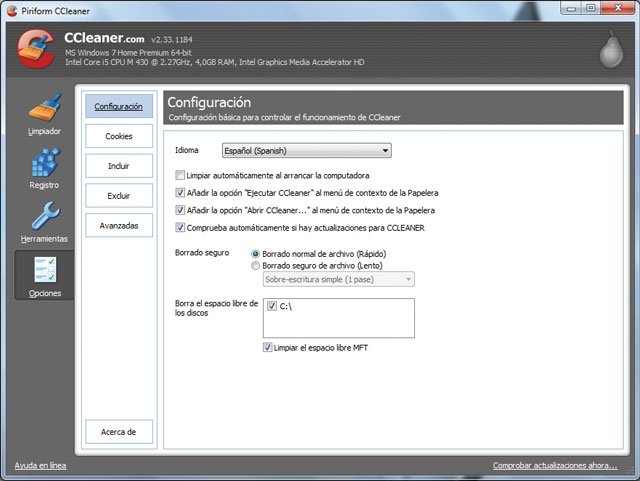
Task: Minimize the CCleaner window
Action: [571, 8]
